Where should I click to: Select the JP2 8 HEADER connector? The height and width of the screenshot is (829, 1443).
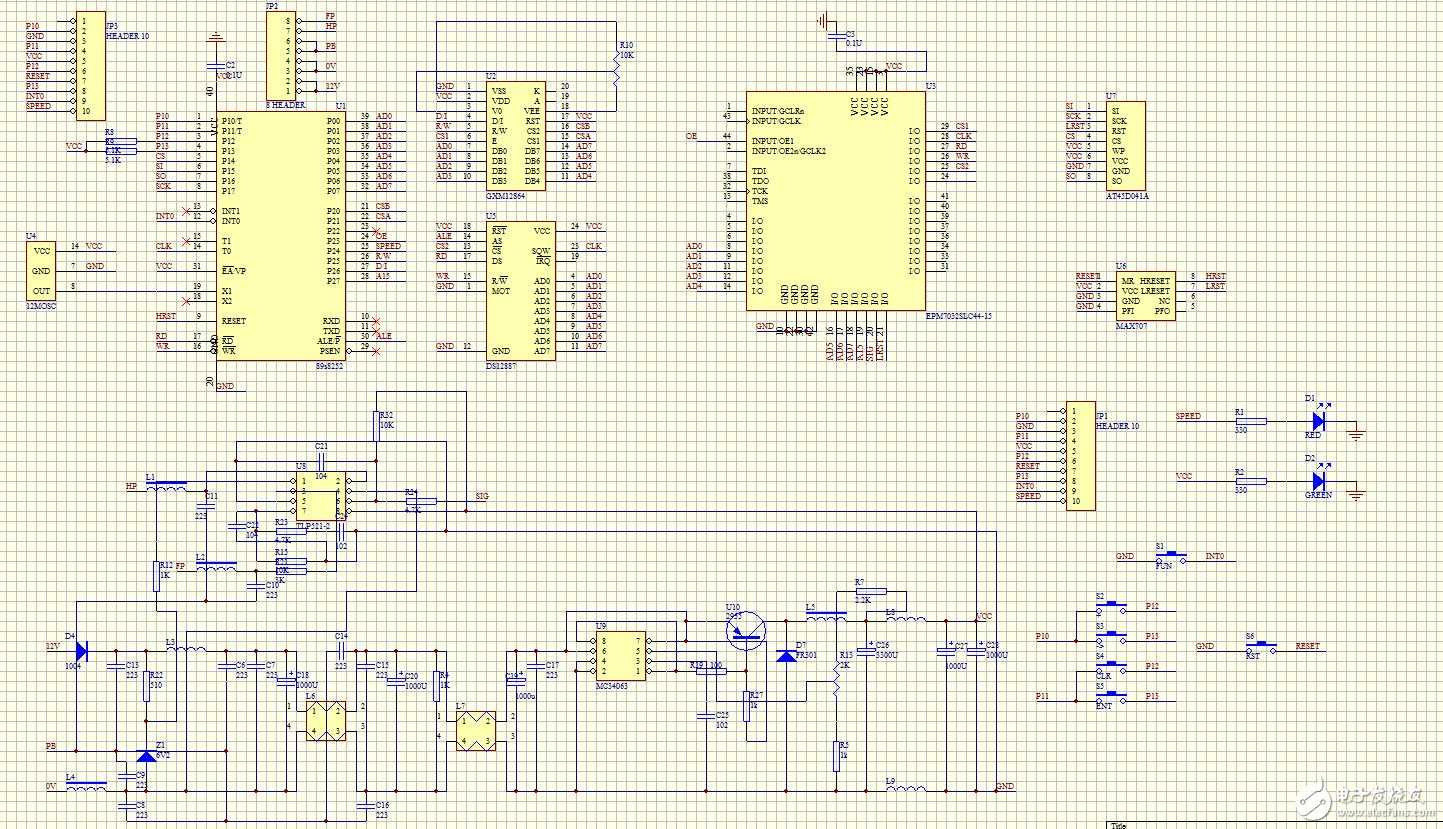click(281, 56)
